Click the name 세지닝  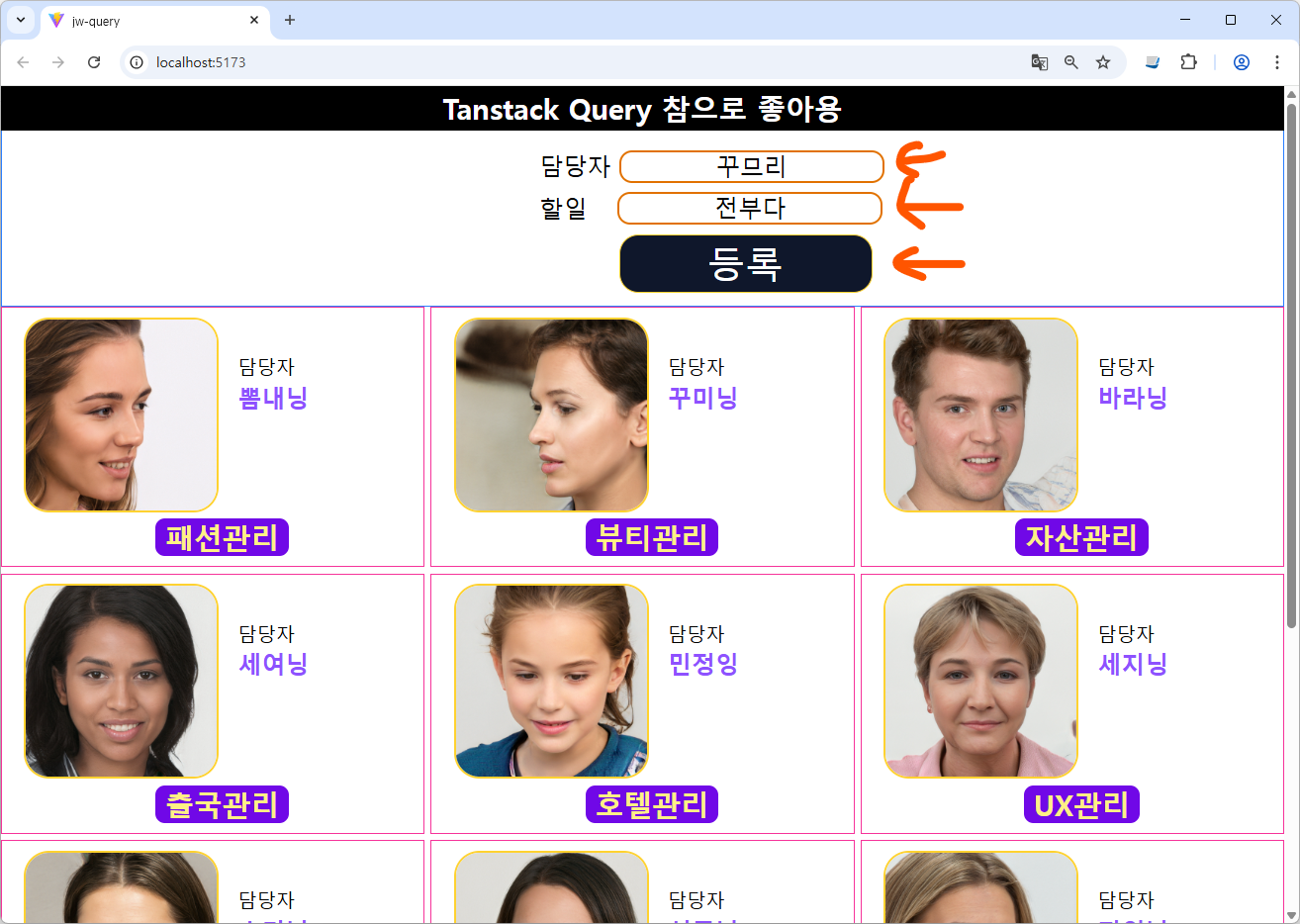(x=1133, y=664)
